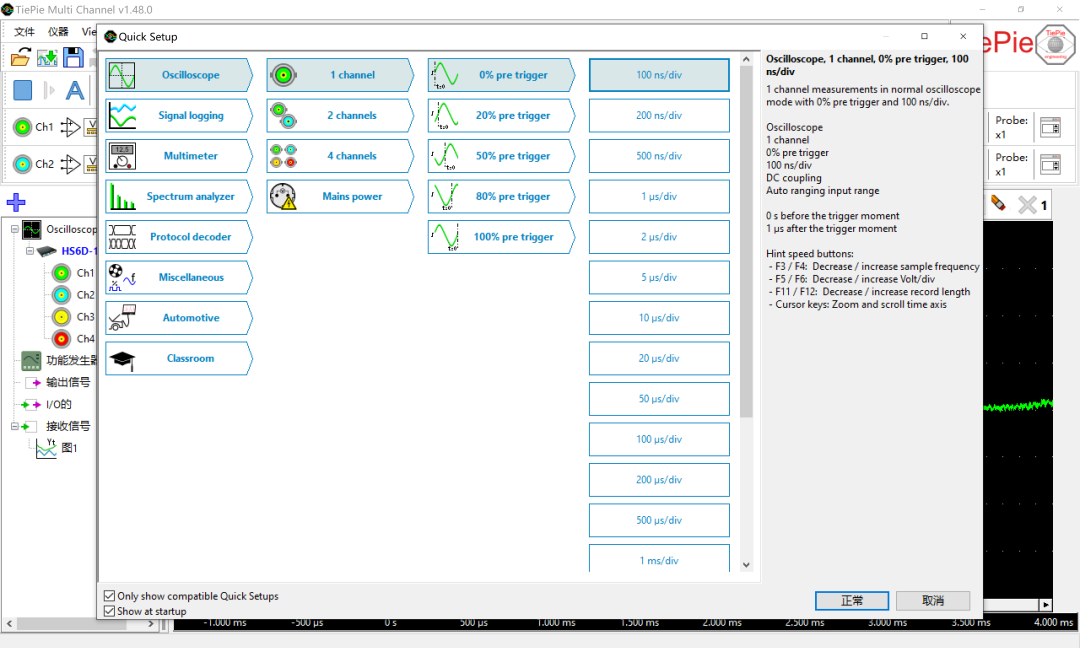Open the Ch1 probe settings icon
The width and height of the screenshot is (1080, 648).
(x=1050, y=127)
